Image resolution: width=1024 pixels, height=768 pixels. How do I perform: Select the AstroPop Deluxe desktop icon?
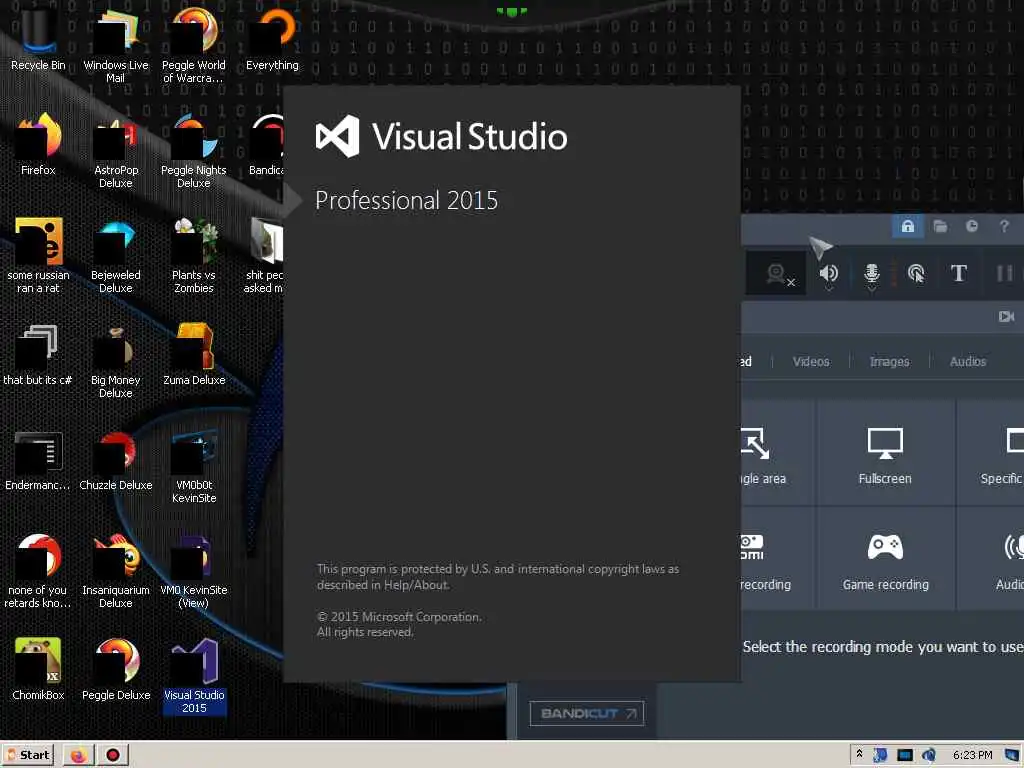[x=116, y=150]
